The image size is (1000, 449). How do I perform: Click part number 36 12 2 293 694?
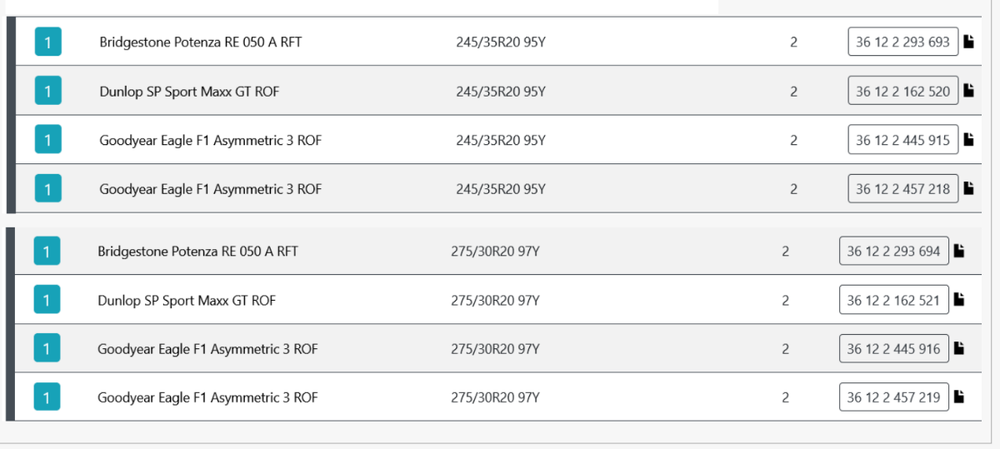893,251
